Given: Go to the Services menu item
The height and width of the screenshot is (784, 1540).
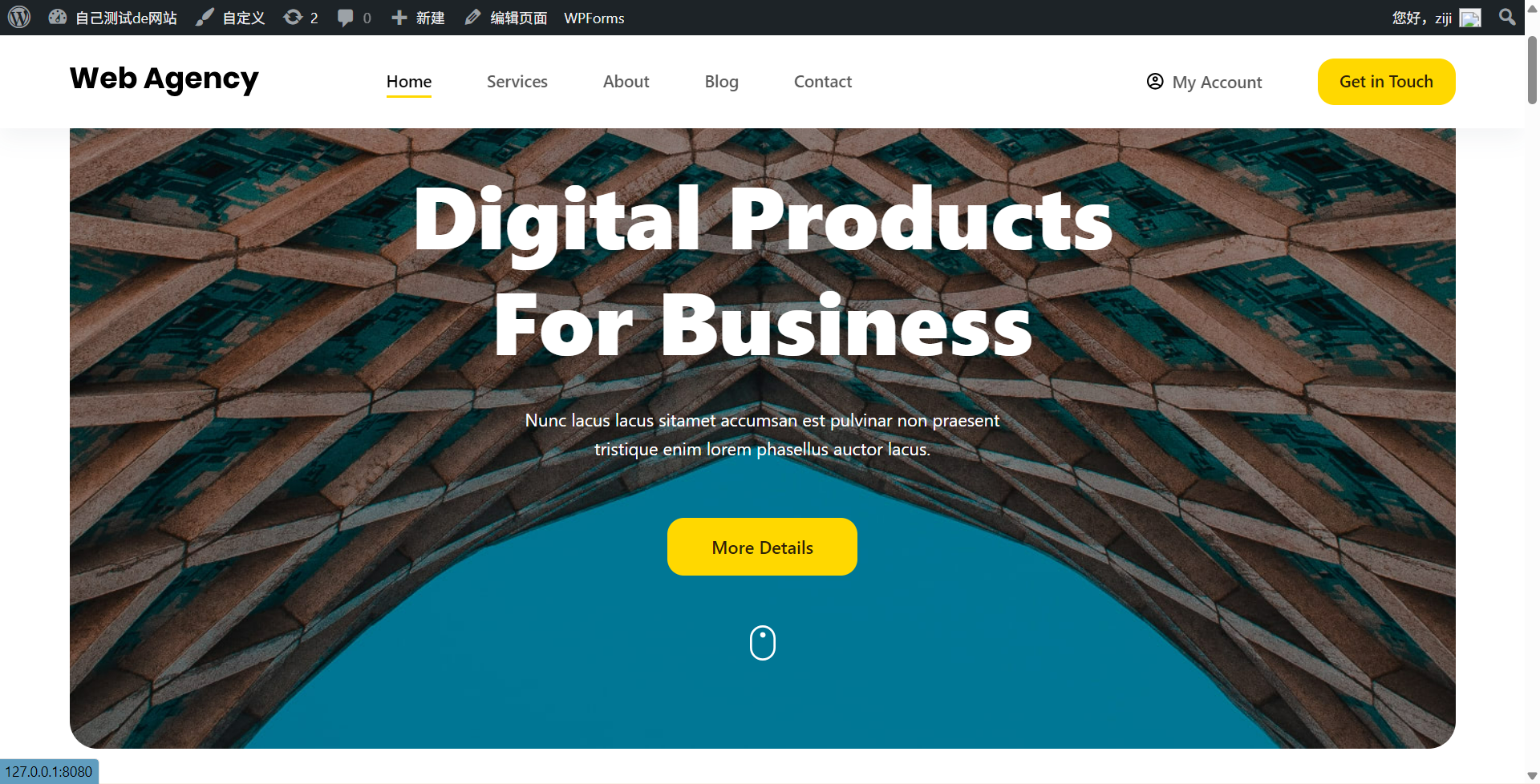Looking at the screenshot, I should [x=517, y=82].
